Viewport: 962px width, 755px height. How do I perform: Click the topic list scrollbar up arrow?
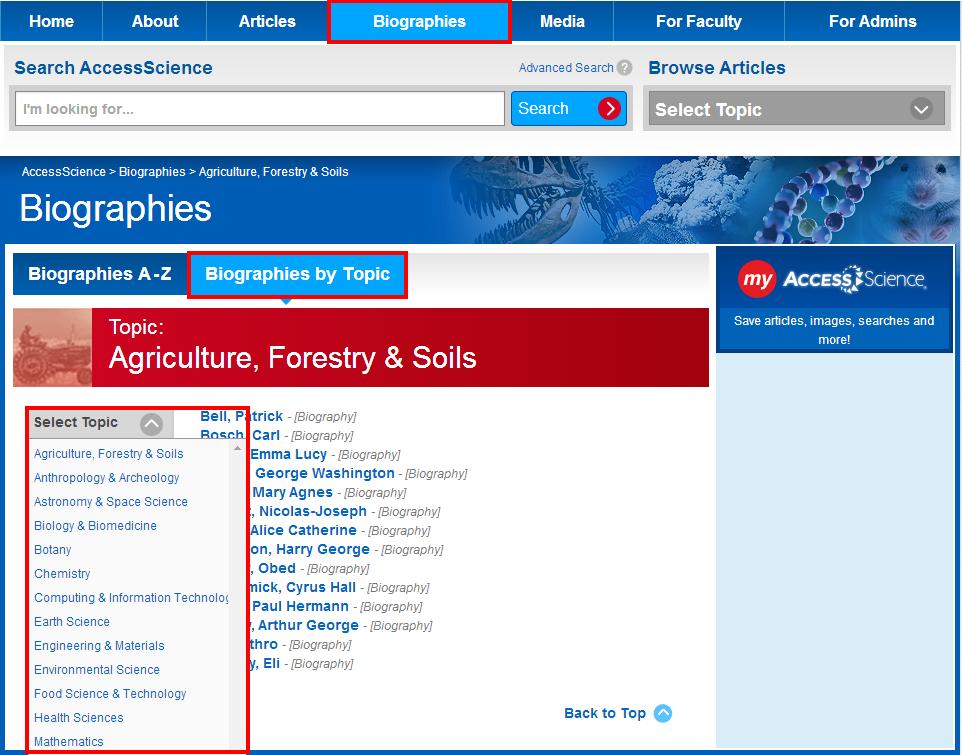237,449
